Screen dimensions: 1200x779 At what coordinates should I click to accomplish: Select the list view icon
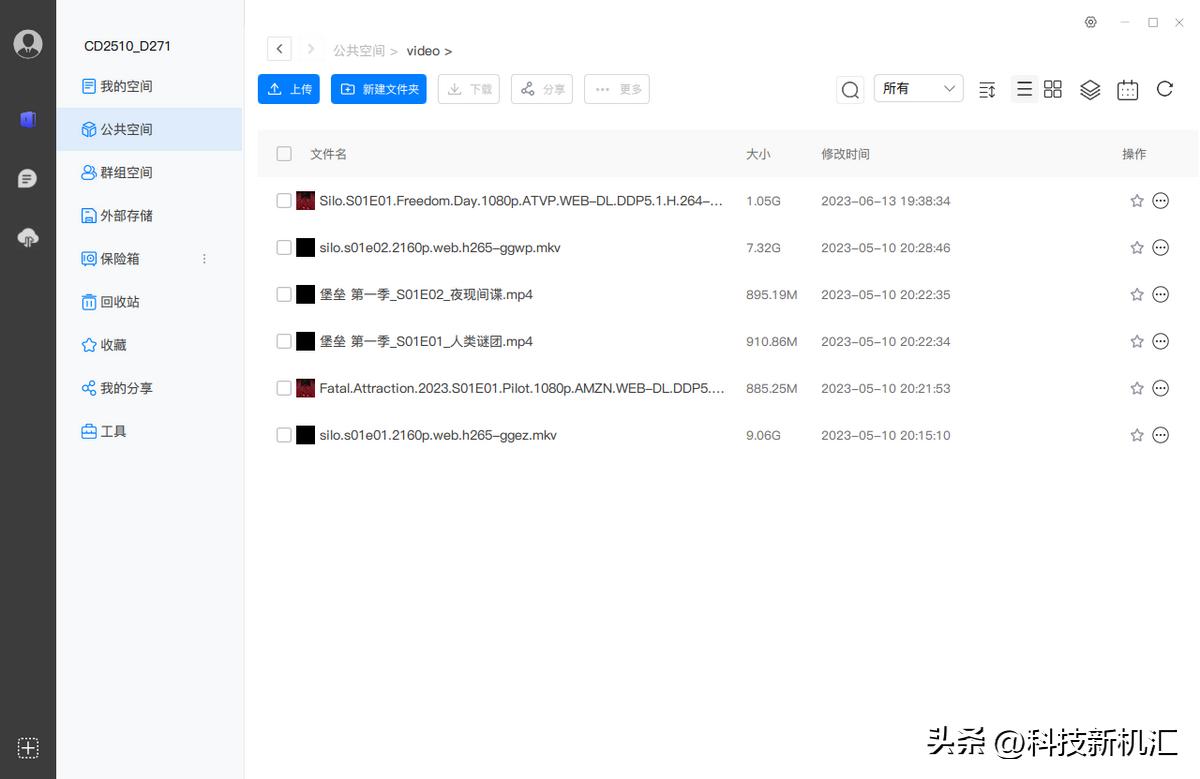(x=1023, y=89)
